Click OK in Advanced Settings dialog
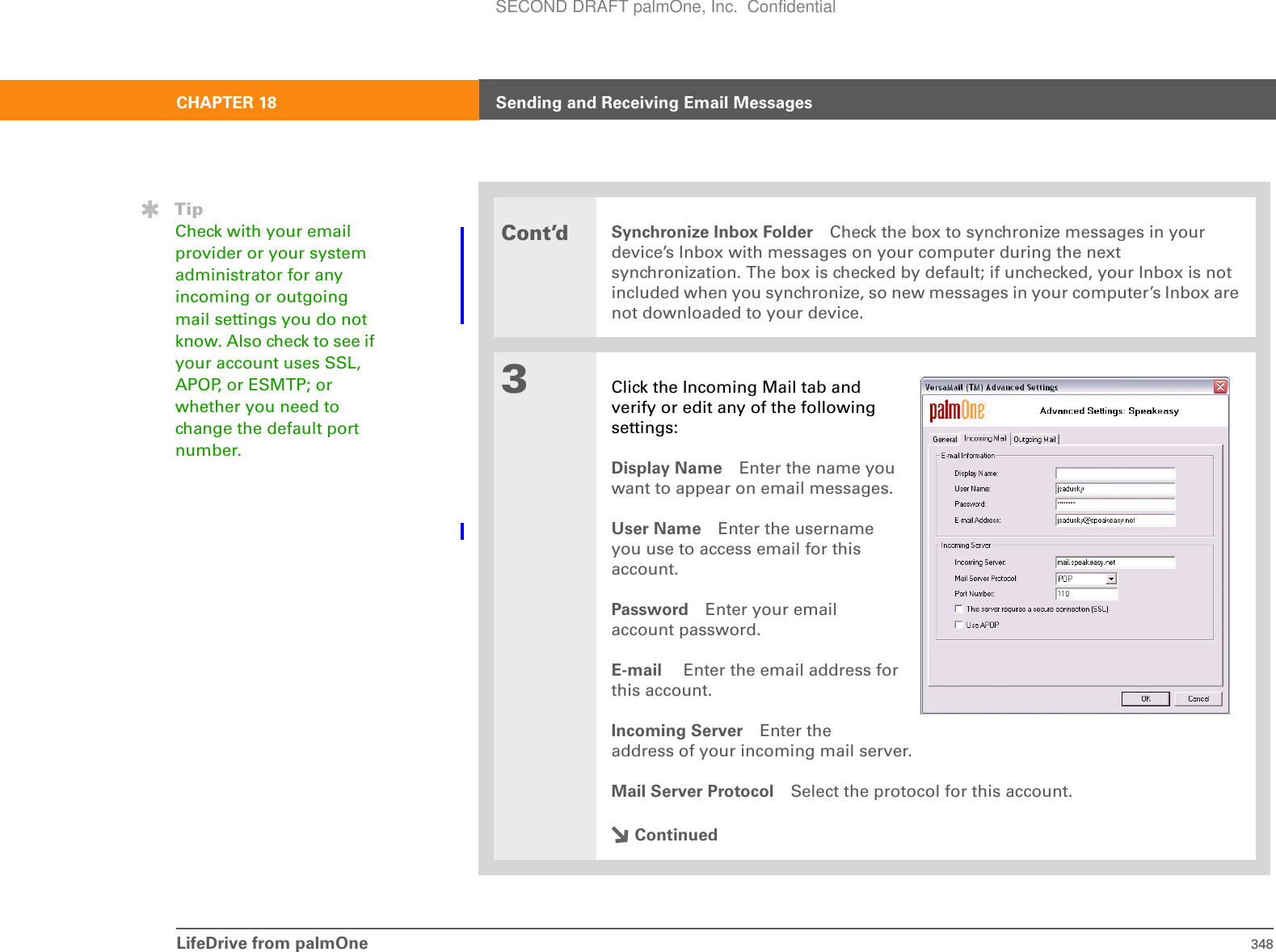Image resolution: width=1276 pixels, height=952 pixels. tap(1145, 699)
